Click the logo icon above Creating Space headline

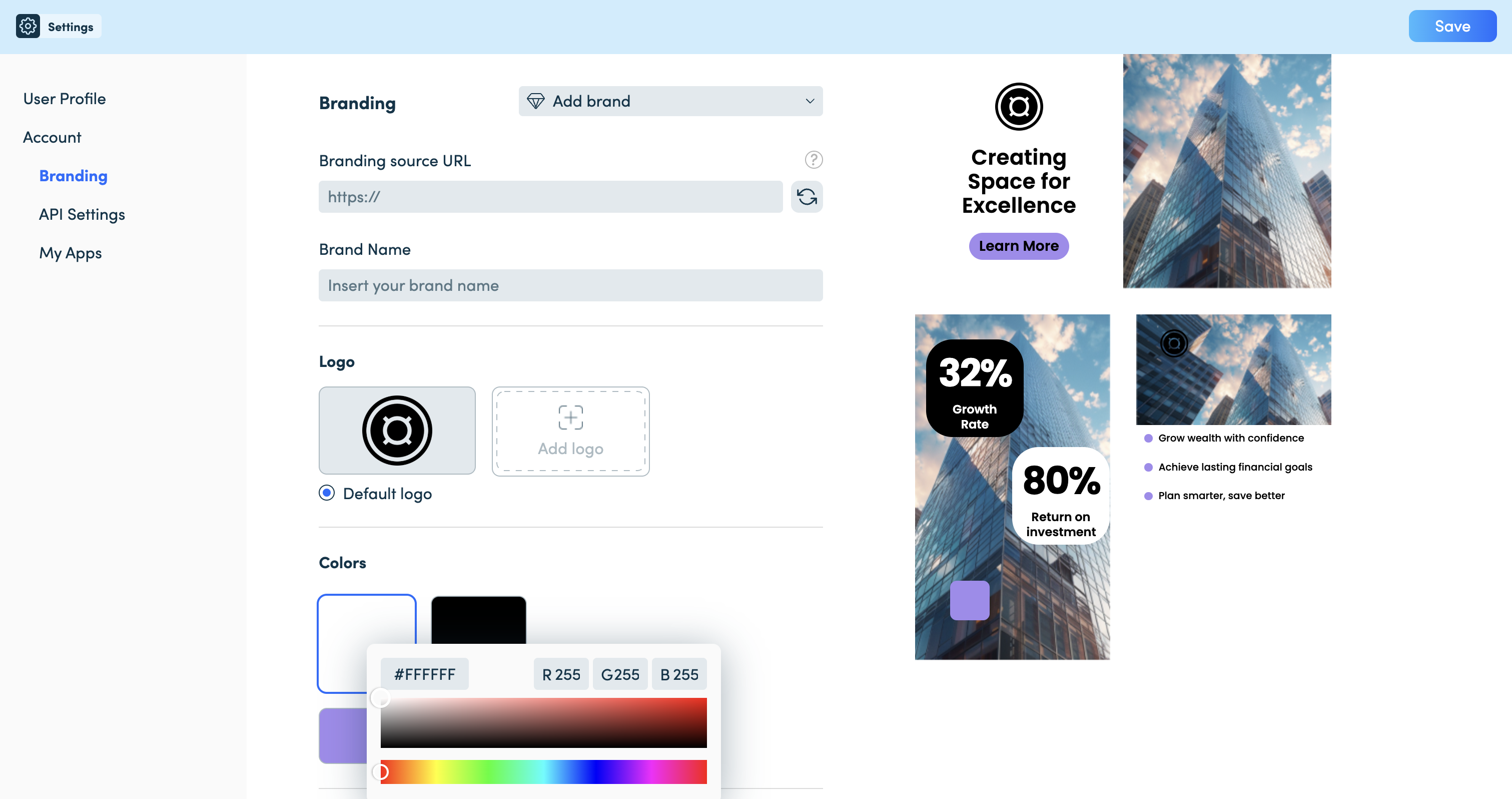point(1019,107)
